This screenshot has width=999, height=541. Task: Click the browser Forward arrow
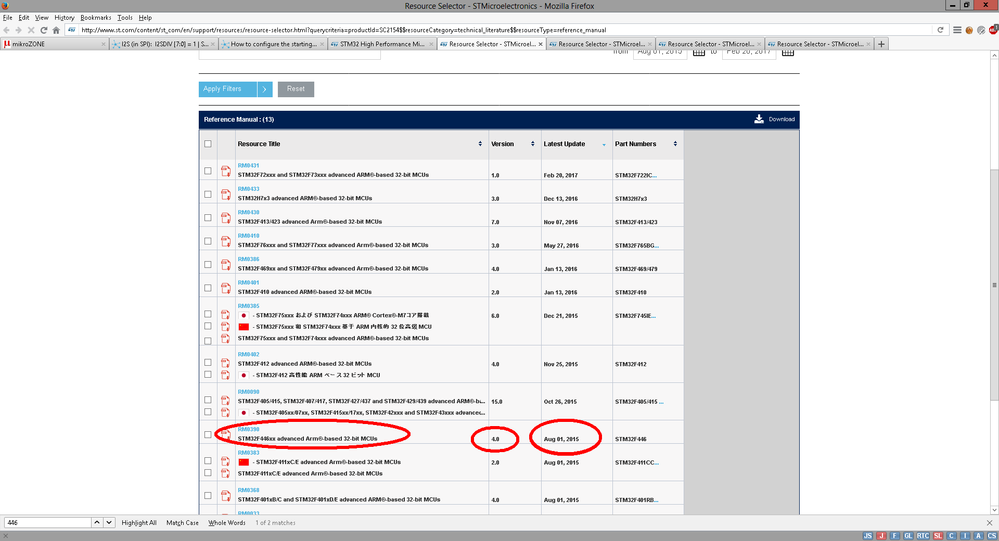coord(18,30)
